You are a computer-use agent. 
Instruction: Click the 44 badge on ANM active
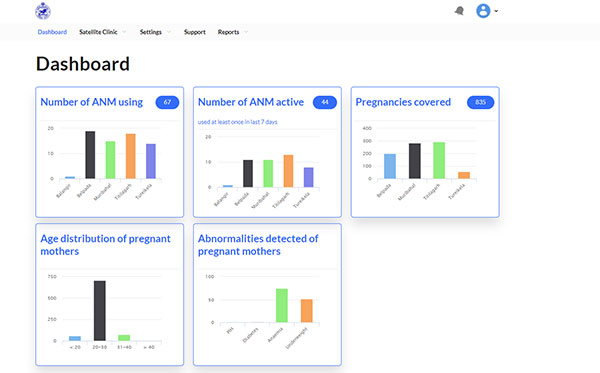[325, 102]
